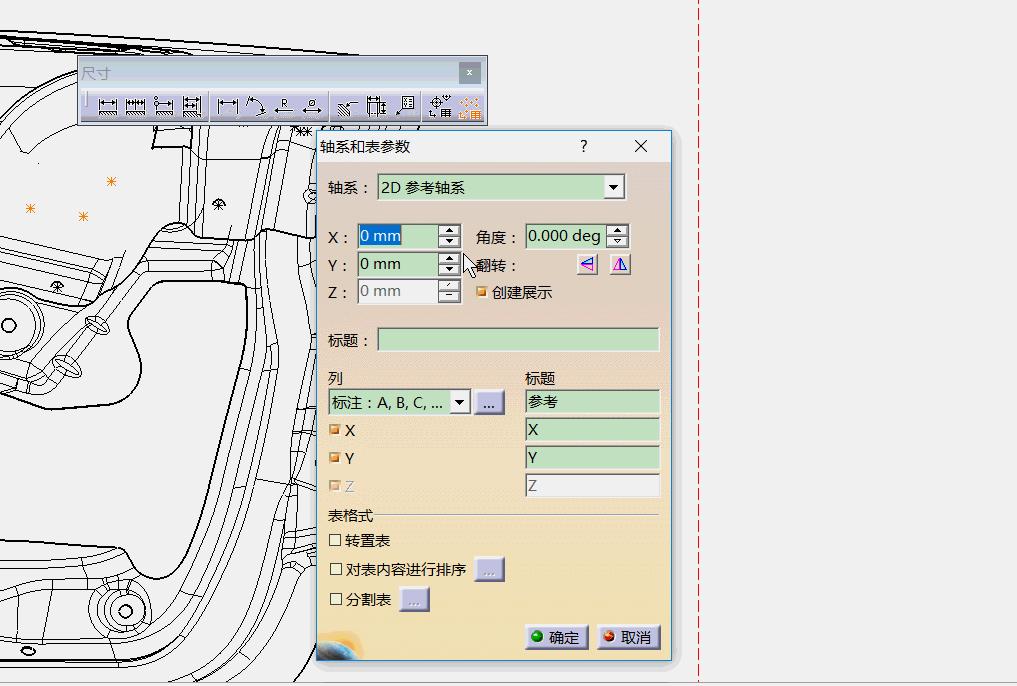Image resolution: width=1017 pixels, height=686 pixels.
Task: Choose the radius dimension tool
Action: 284,106
